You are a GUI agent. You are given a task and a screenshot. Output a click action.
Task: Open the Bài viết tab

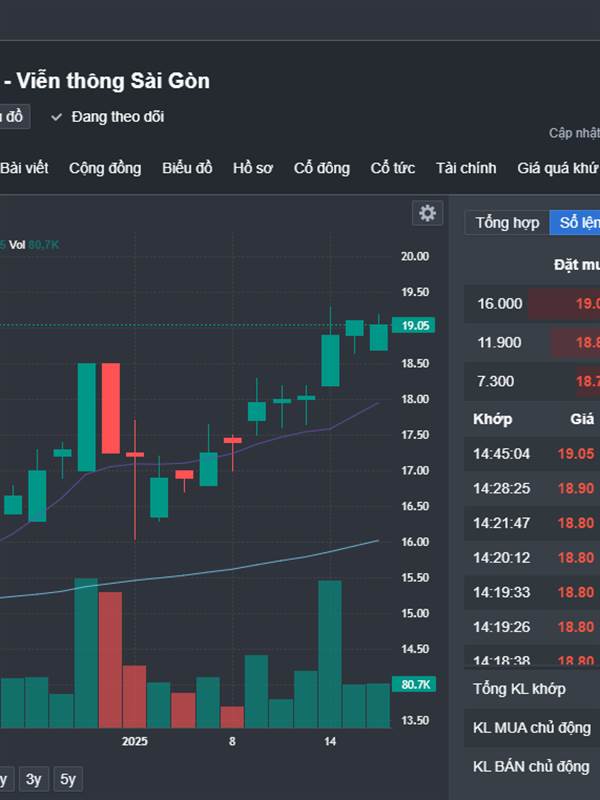24,168
